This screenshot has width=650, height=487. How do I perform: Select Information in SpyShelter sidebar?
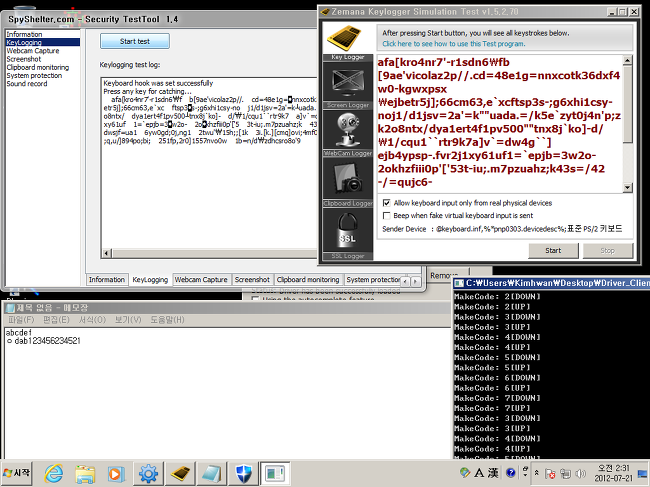[x=24, y=34]
